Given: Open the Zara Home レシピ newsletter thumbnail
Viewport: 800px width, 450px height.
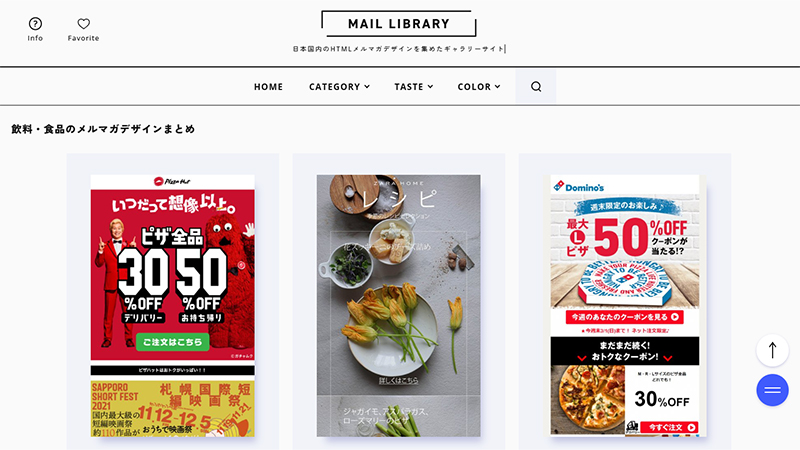Looking at the screenshot, I should pyautogui.click(x=398, y=306).
